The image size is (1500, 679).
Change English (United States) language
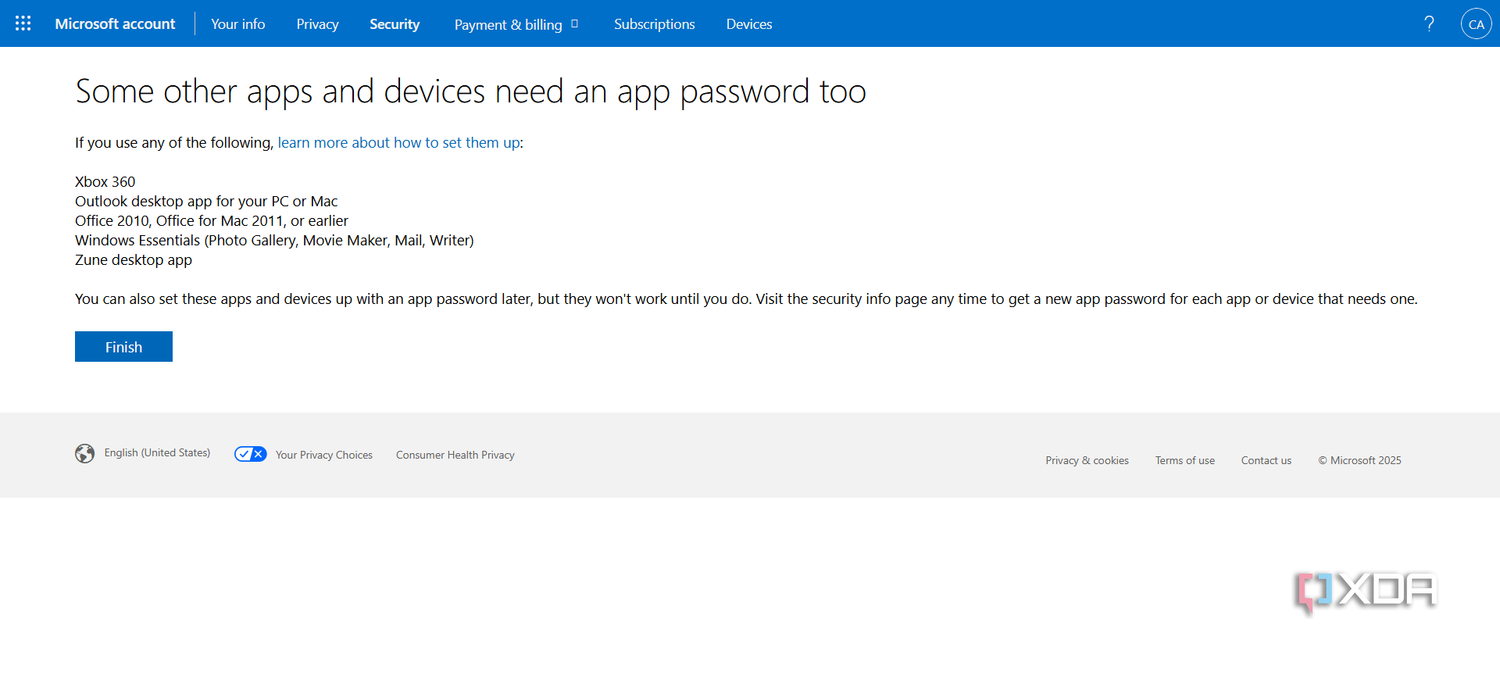[157, 453]
